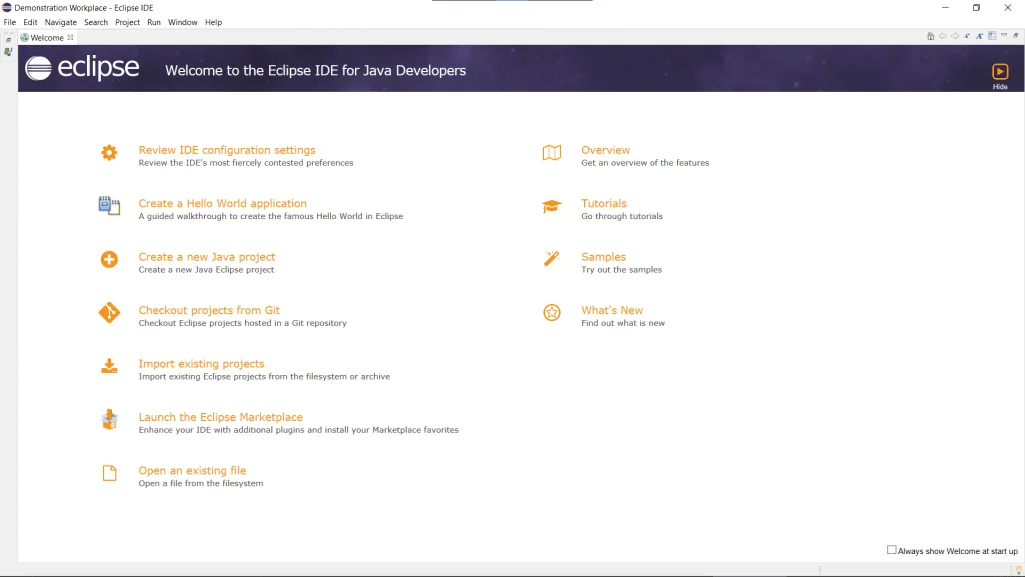Click the Eclipse logo in the banner
Viewport: 1025px width, 577px height.
pyautogui.click(x=82, y=68)
